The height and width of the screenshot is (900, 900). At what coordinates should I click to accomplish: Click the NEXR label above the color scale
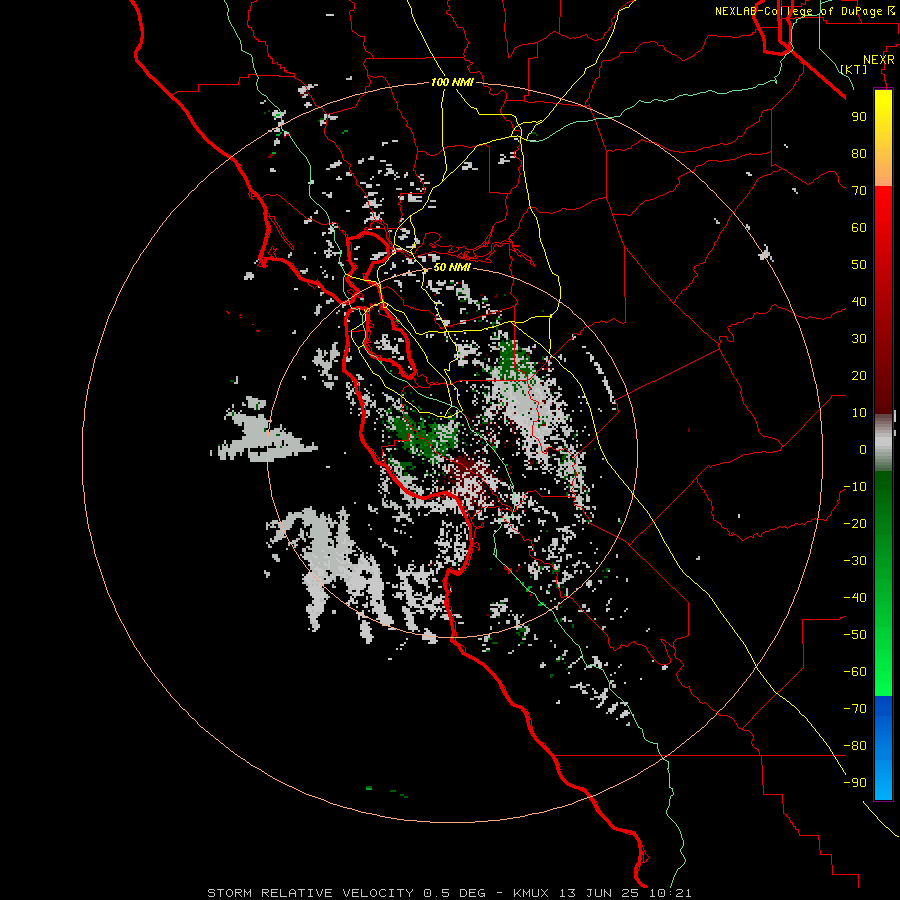879,60
